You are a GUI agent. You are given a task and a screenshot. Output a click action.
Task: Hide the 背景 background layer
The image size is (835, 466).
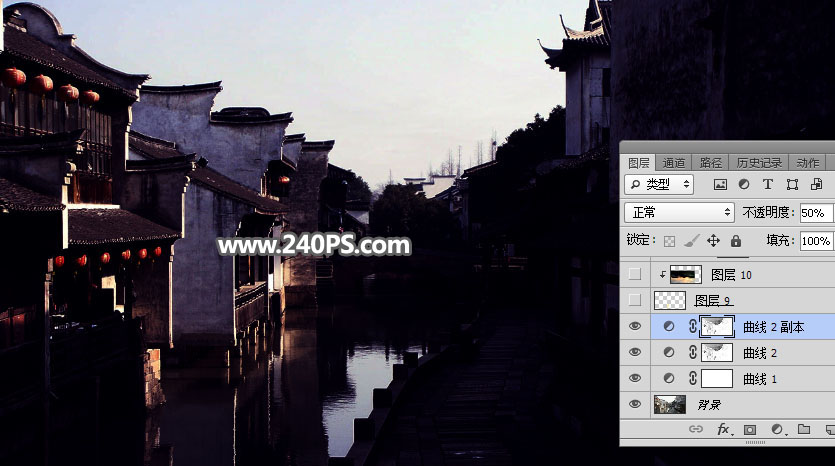point(634,404)
